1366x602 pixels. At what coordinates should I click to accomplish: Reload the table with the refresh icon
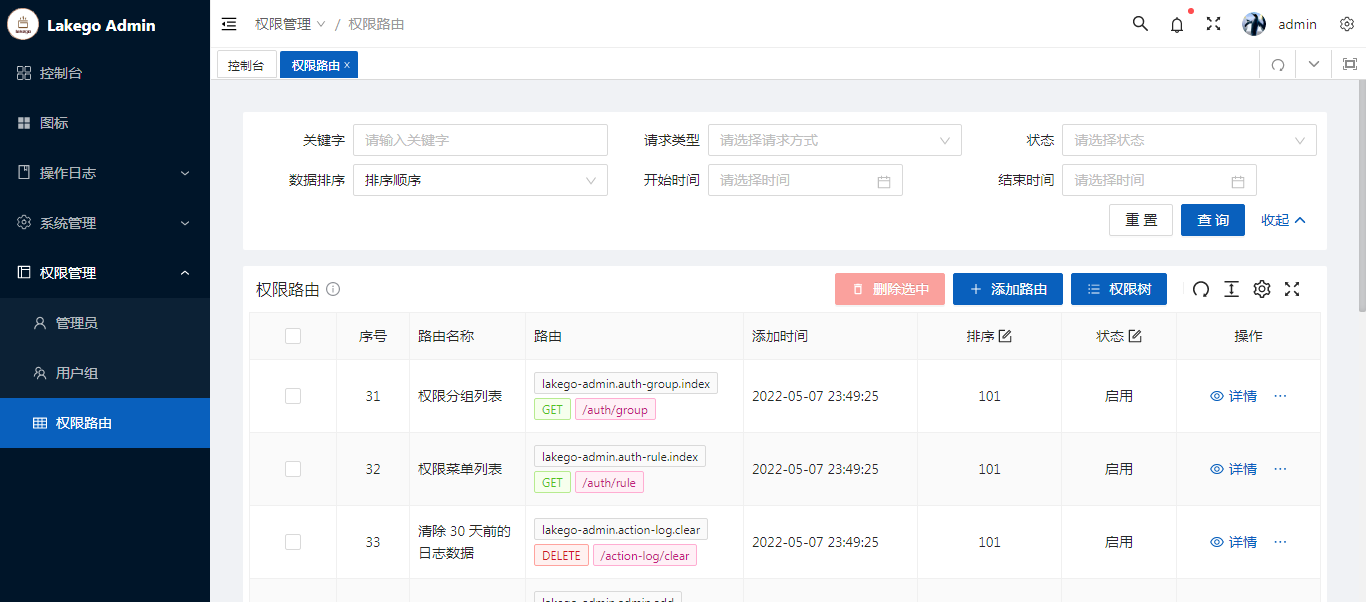tap(1201, 289)
